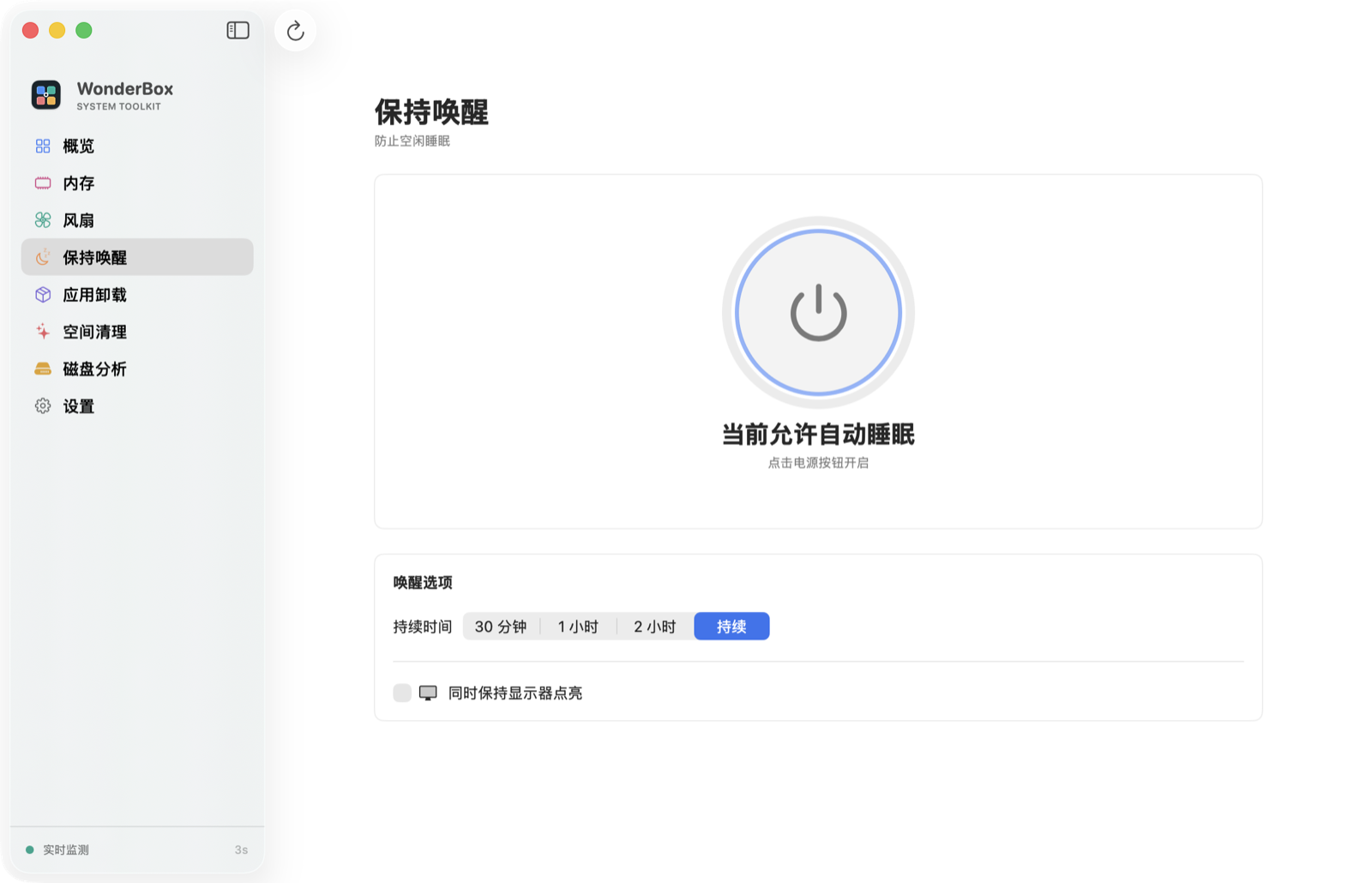1372x883 pixels.
Task: Click the 保持唤醒 page title
Action: click(x=431, y=112)
